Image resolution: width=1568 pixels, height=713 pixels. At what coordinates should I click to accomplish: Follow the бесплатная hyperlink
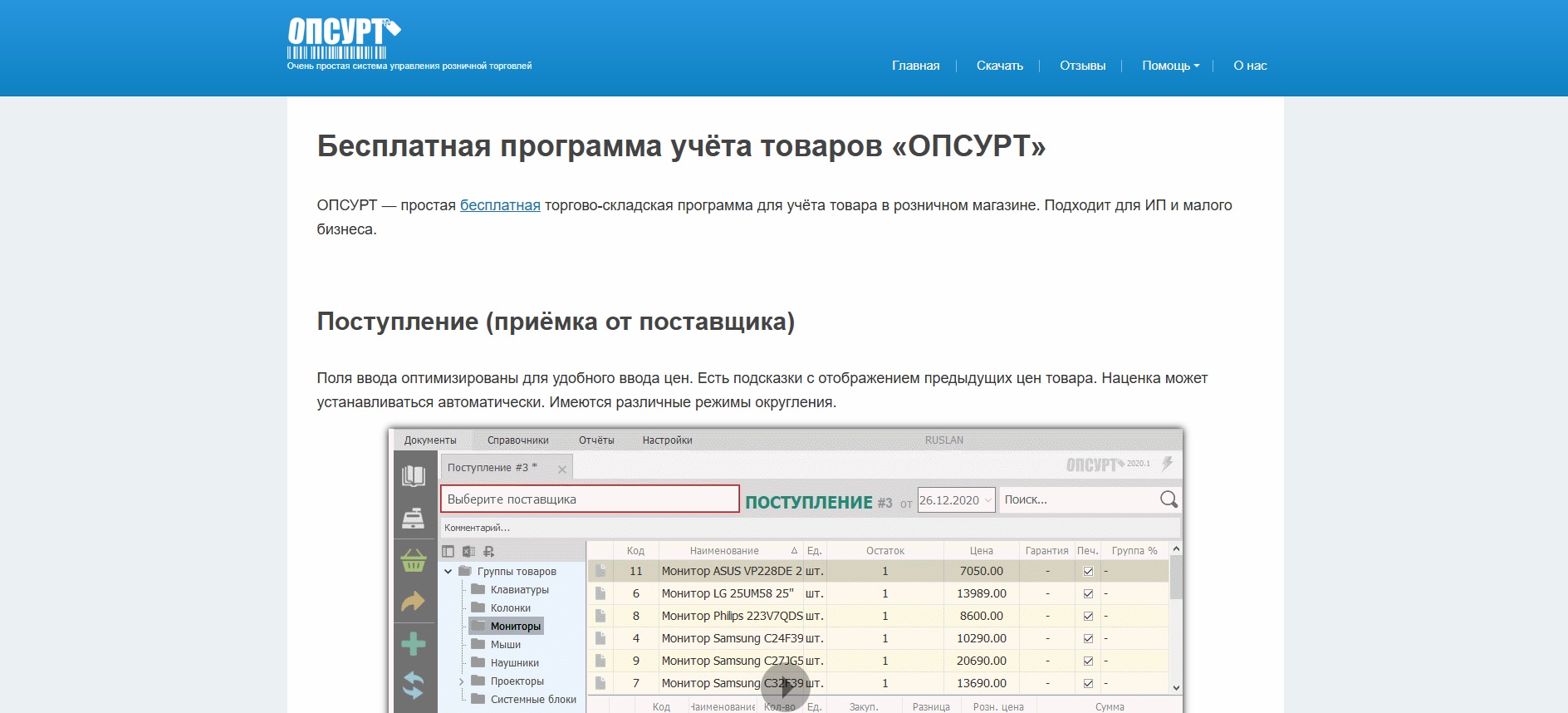(500, 205)
